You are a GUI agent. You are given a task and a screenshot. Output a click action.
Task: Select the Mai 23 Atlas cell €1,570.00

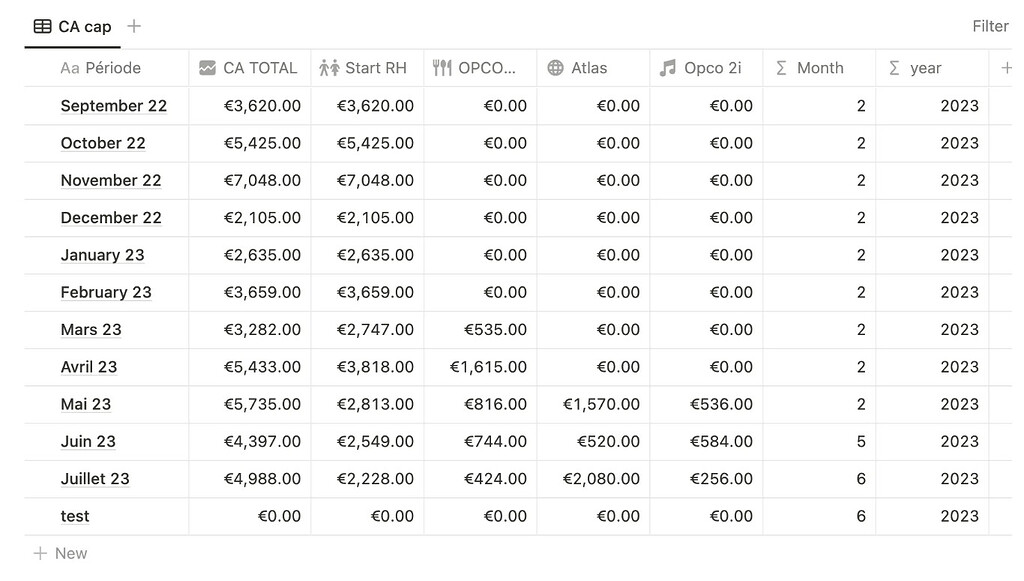coord(601,404)
